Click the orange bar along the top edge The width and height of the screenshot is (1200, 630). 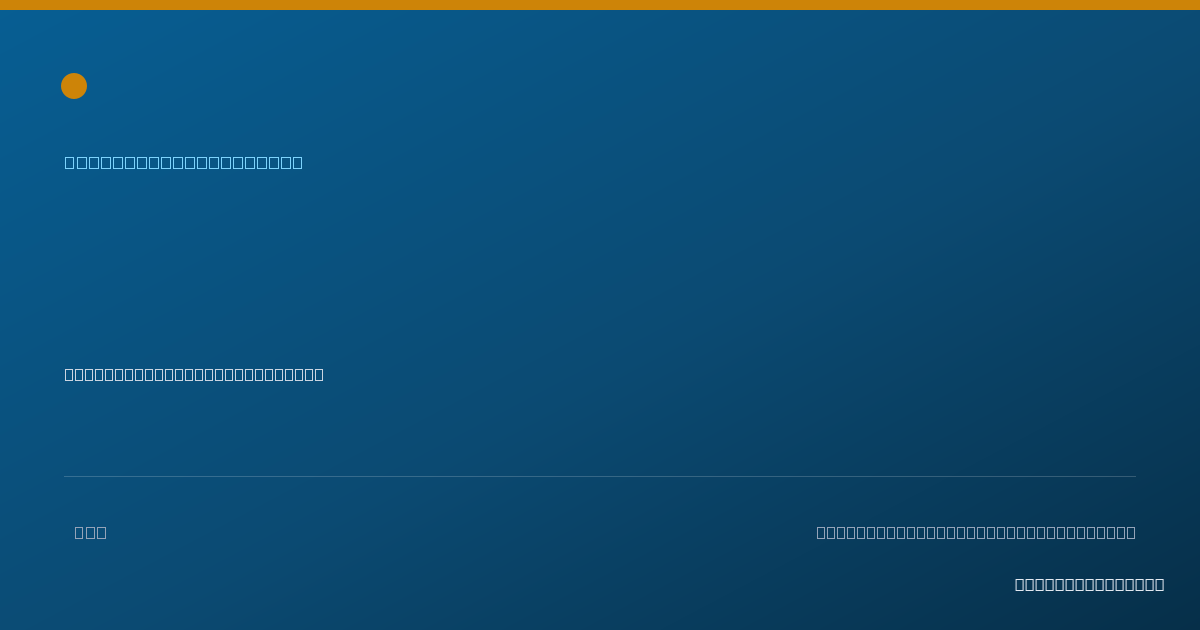(600, 5)
